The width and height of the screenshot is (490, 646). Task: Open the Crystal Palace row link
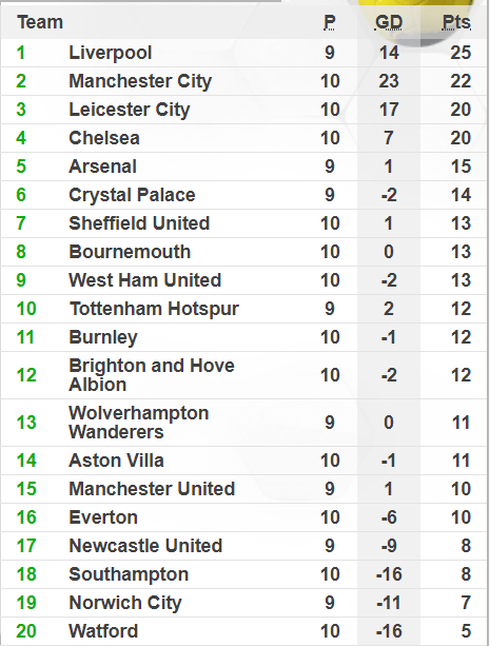click(x=132, y=195)
